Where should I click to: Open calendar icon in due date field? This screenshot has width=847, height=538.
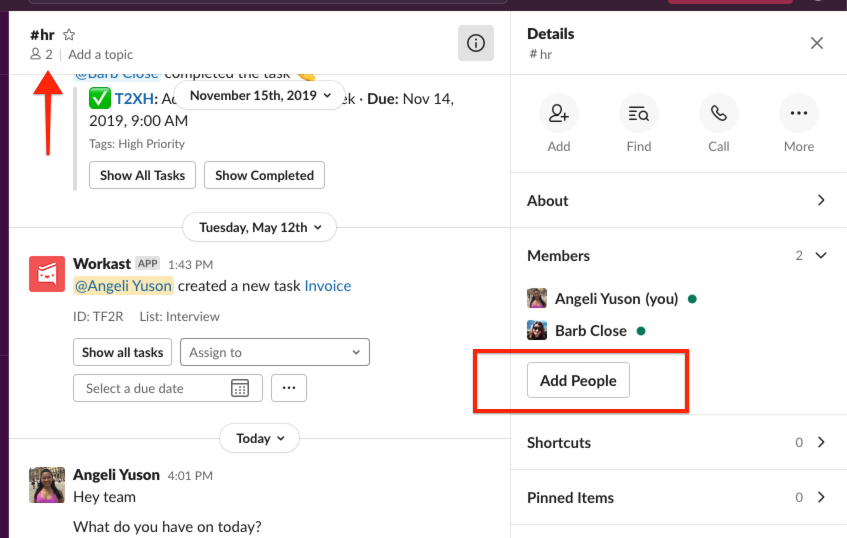[x=240, y=388]
